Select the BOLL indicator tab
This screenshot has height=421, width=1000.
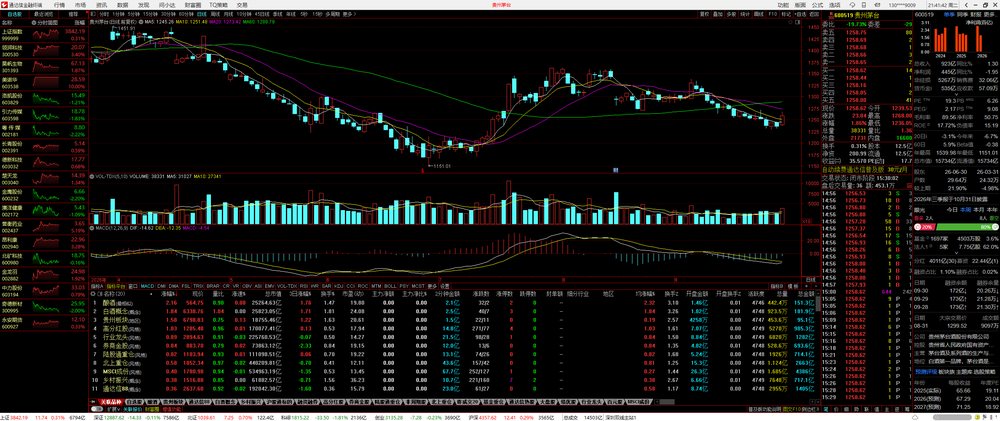[391, 286]
